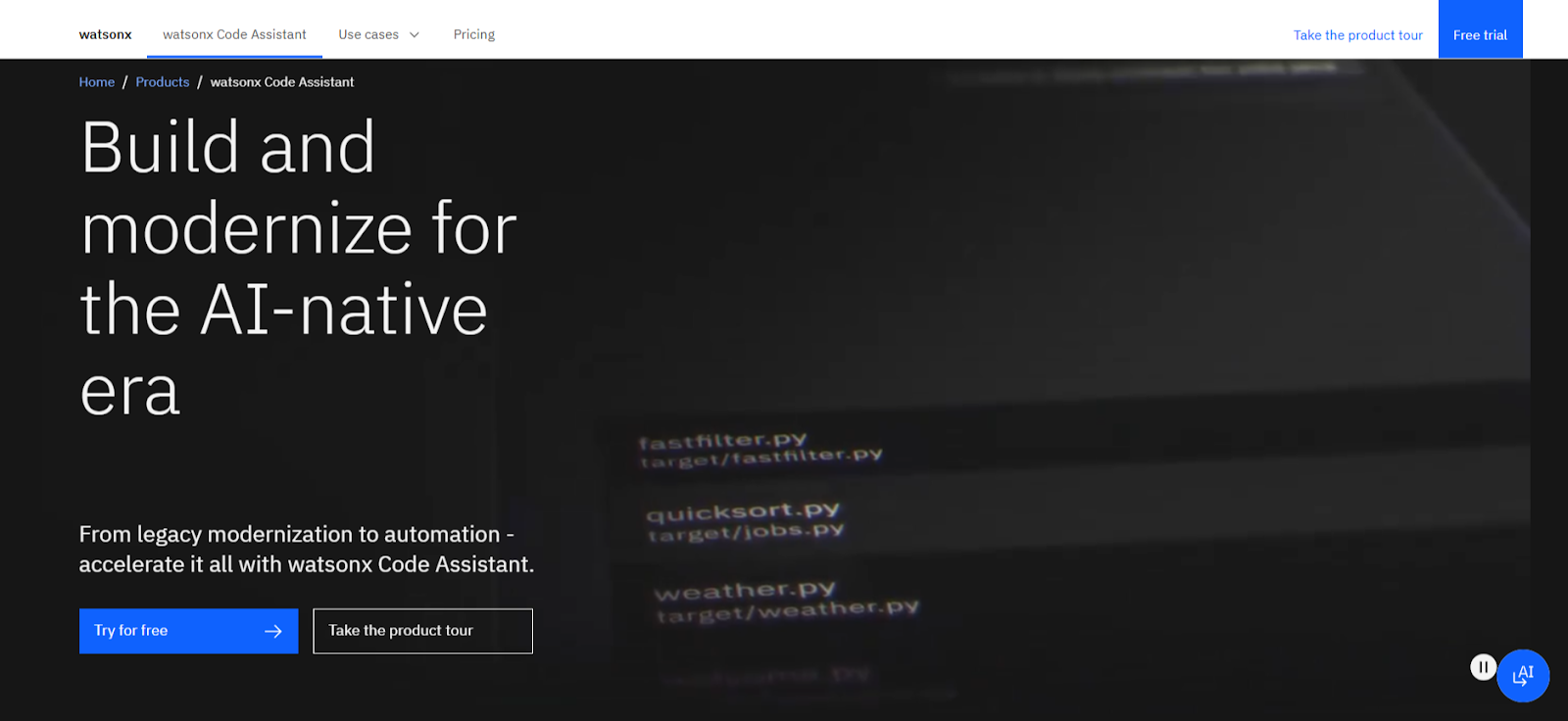Click the watsonx brand link
The height and width of the screenshot is (721, 1568).
pyautogui.click(x=105, y=34)
